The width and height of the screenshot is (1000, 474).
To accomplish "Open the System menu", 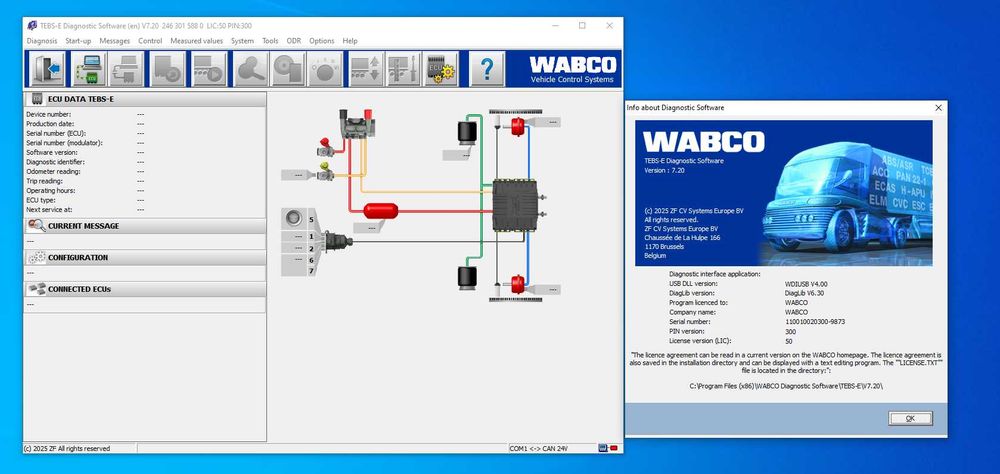I will click(242, 41).
